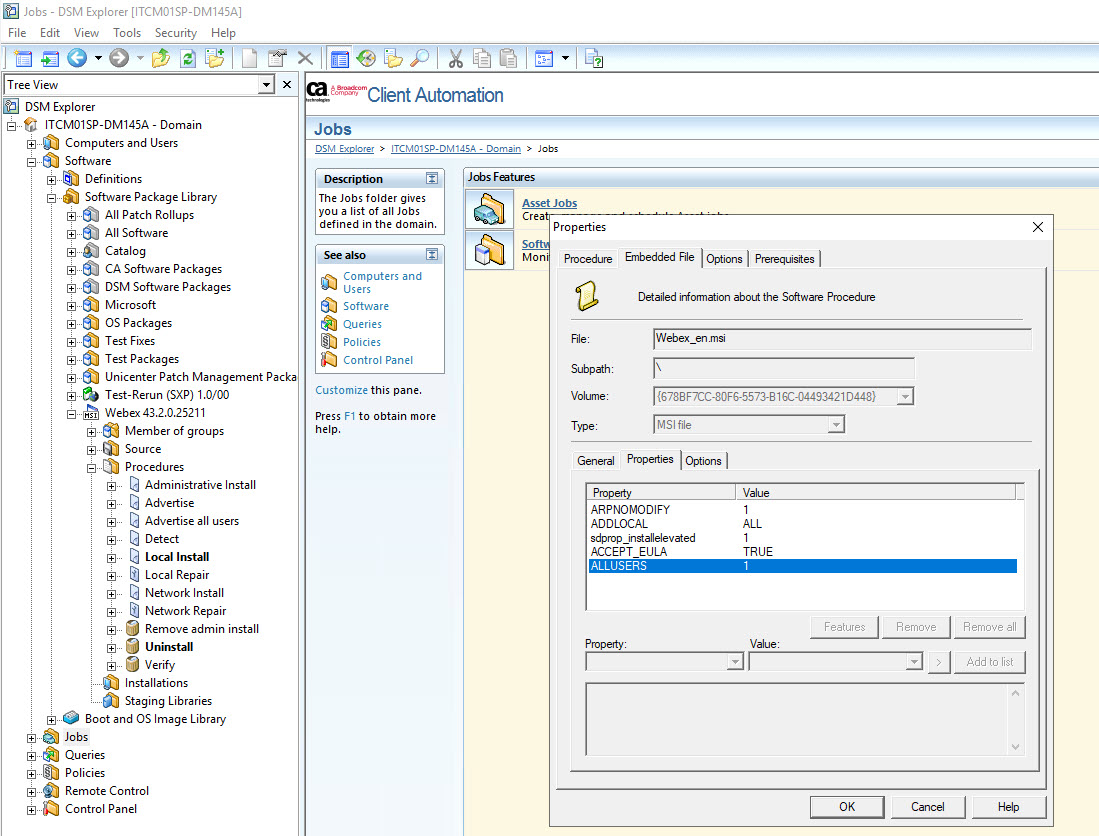This screenshot has height=836, width=1099.
Task: Click the Asset Jobs feature icon
Action: pyautogui.click(x=489, y=210)
